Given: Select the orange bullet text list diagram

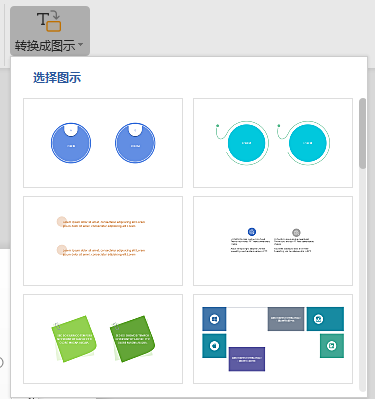Looking at the screenshot, I should point(103,241).
